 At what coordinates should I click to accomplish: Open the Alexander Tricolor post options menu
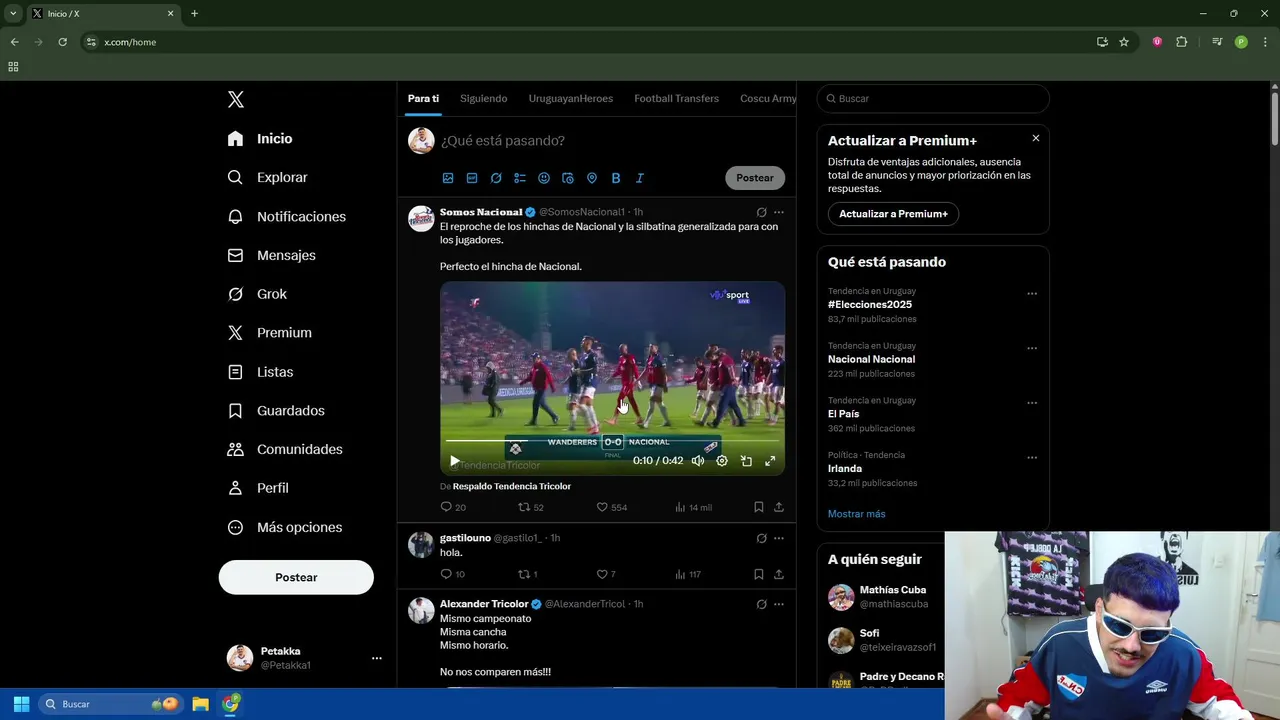point(779,604)
